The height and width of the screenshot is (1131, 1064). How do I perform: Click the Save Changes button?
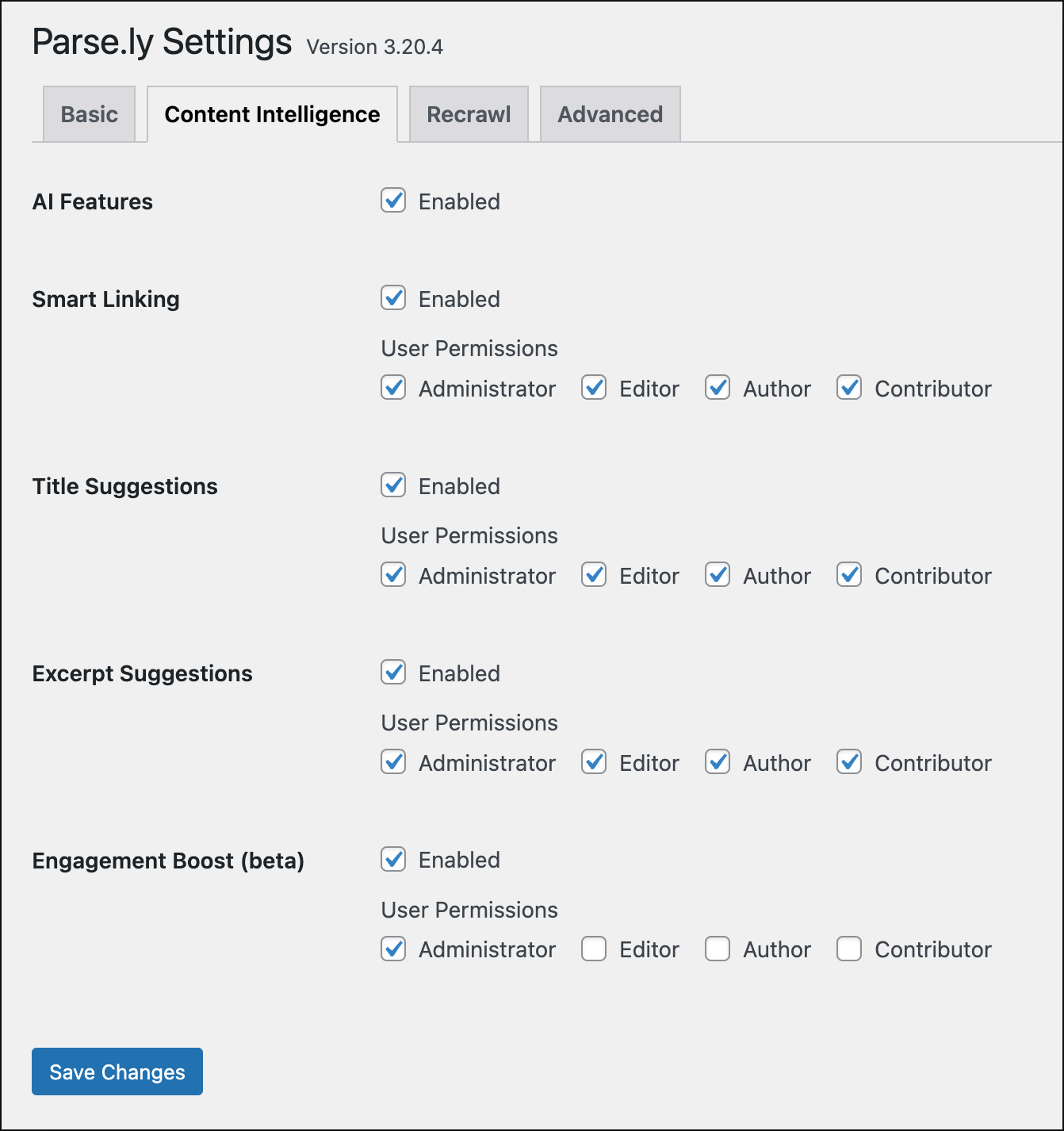coord(117,1072)
